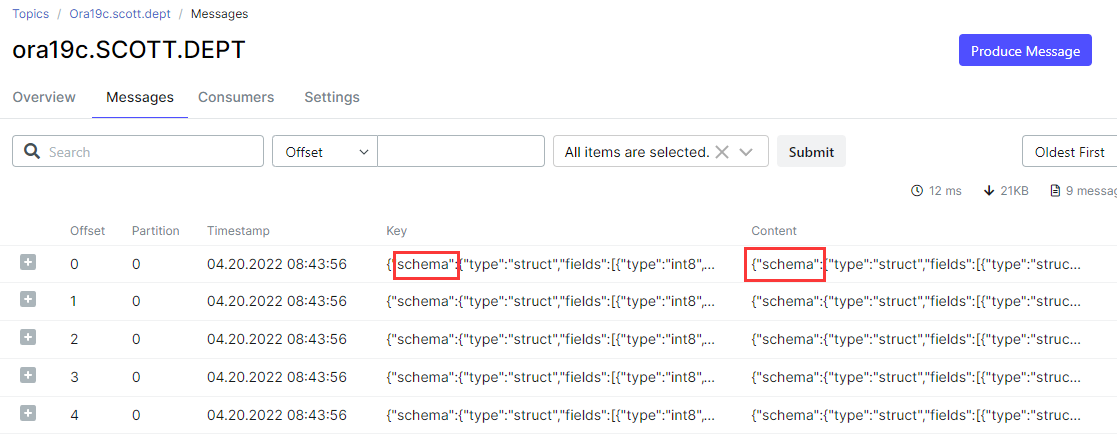Click the Partition column header
1117x438 pixels.
click(x=155, y=230)
